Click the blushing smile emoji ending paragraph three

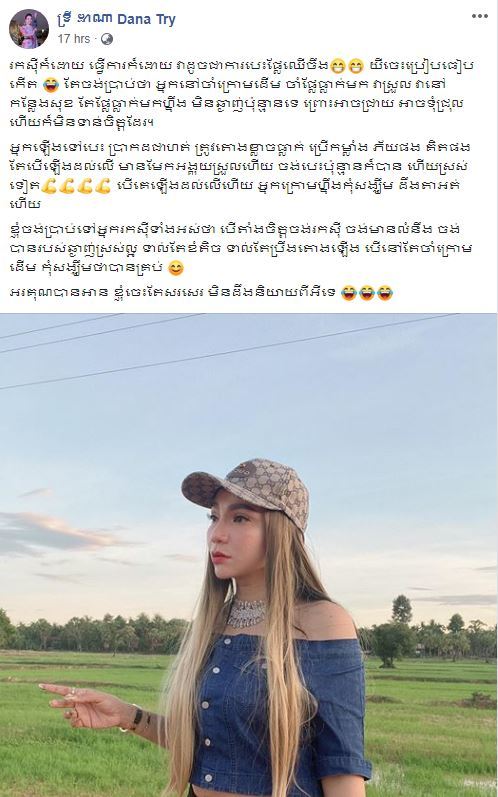pyautogui.click(x=175, y=268)
